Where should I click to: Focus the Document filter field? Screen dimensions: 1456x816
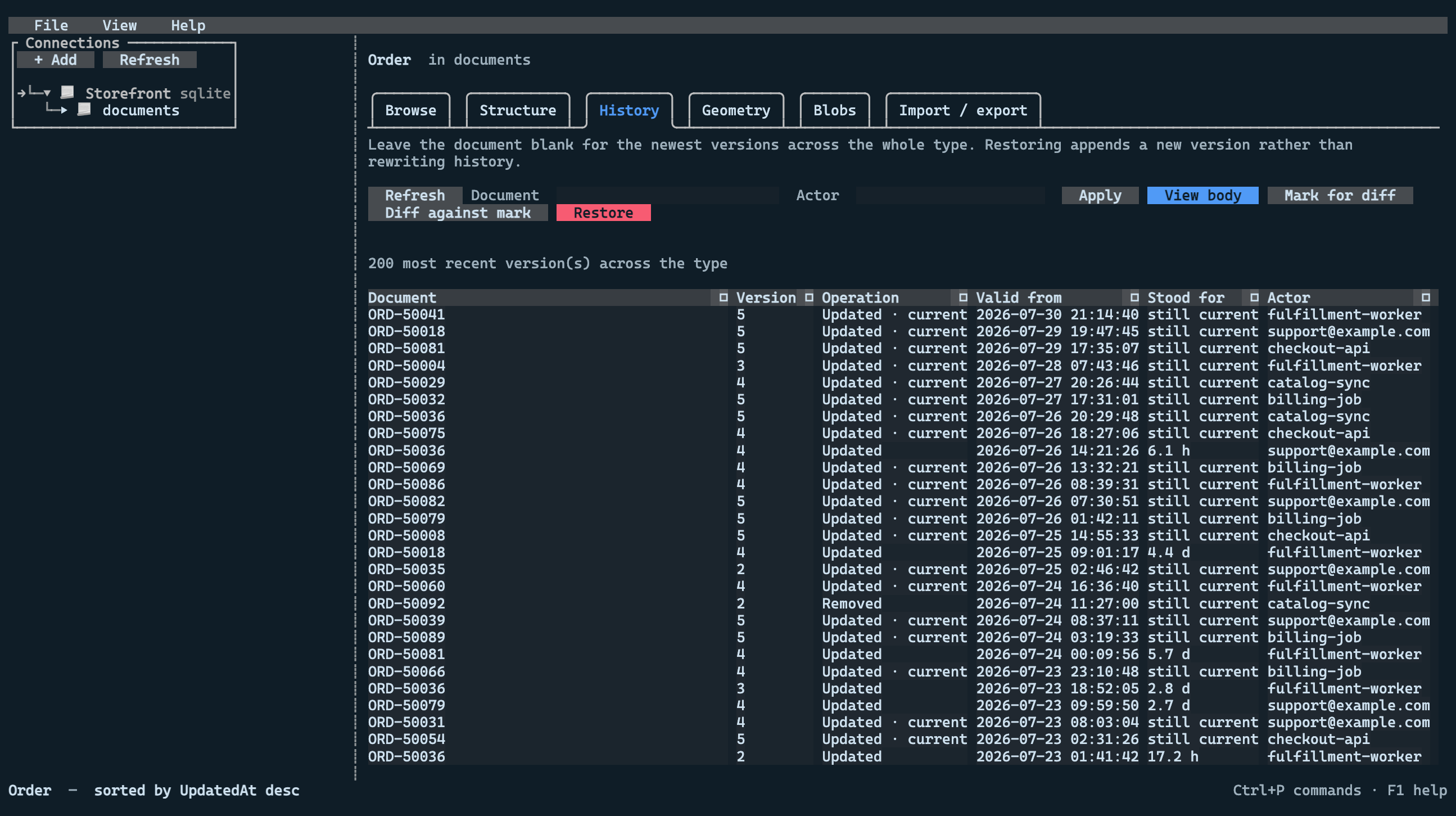tap(667, 195)
